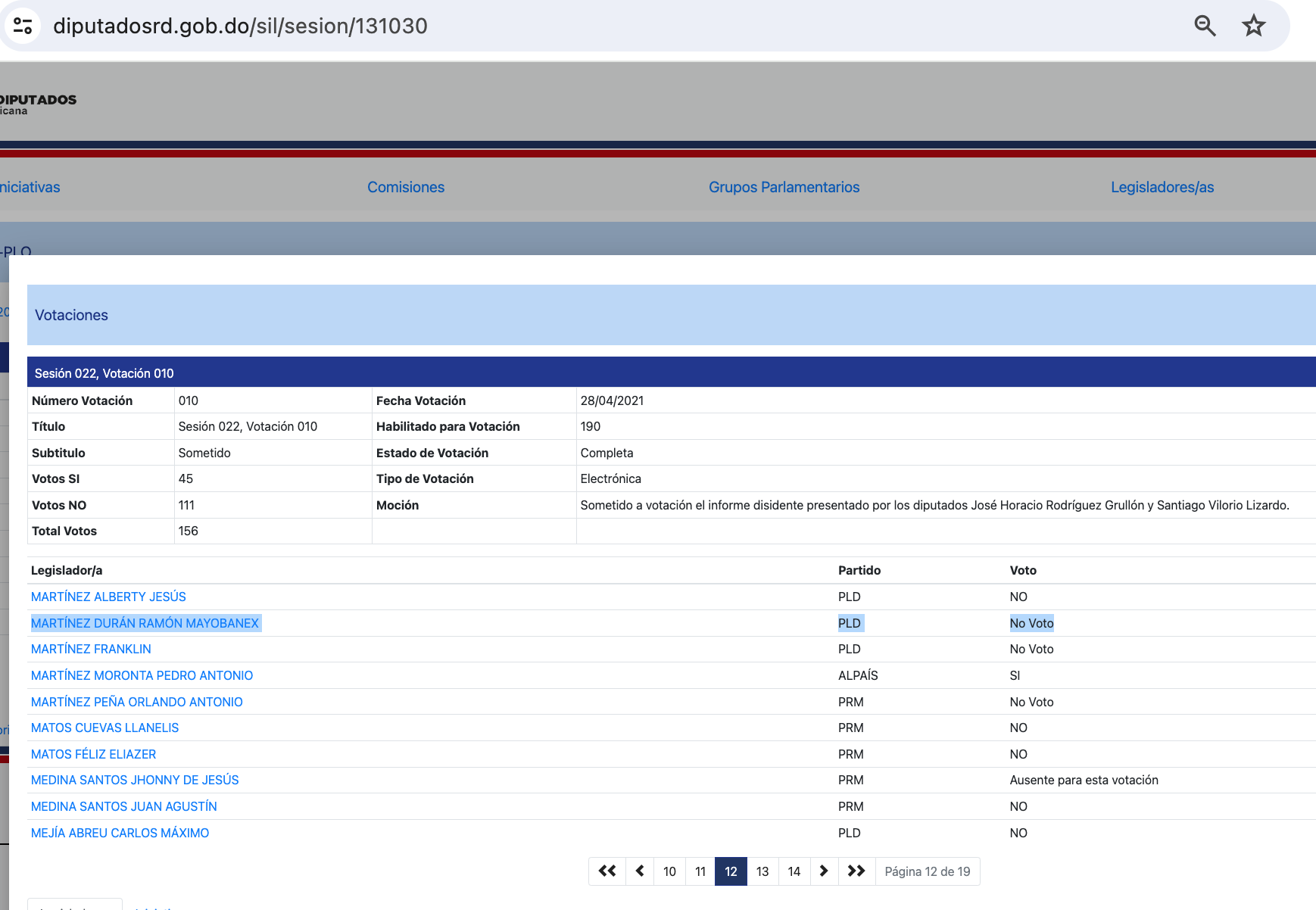Open legislator MATOS CUEVAS LLANELIS
1316x910 pixels.
pos(104,728)
